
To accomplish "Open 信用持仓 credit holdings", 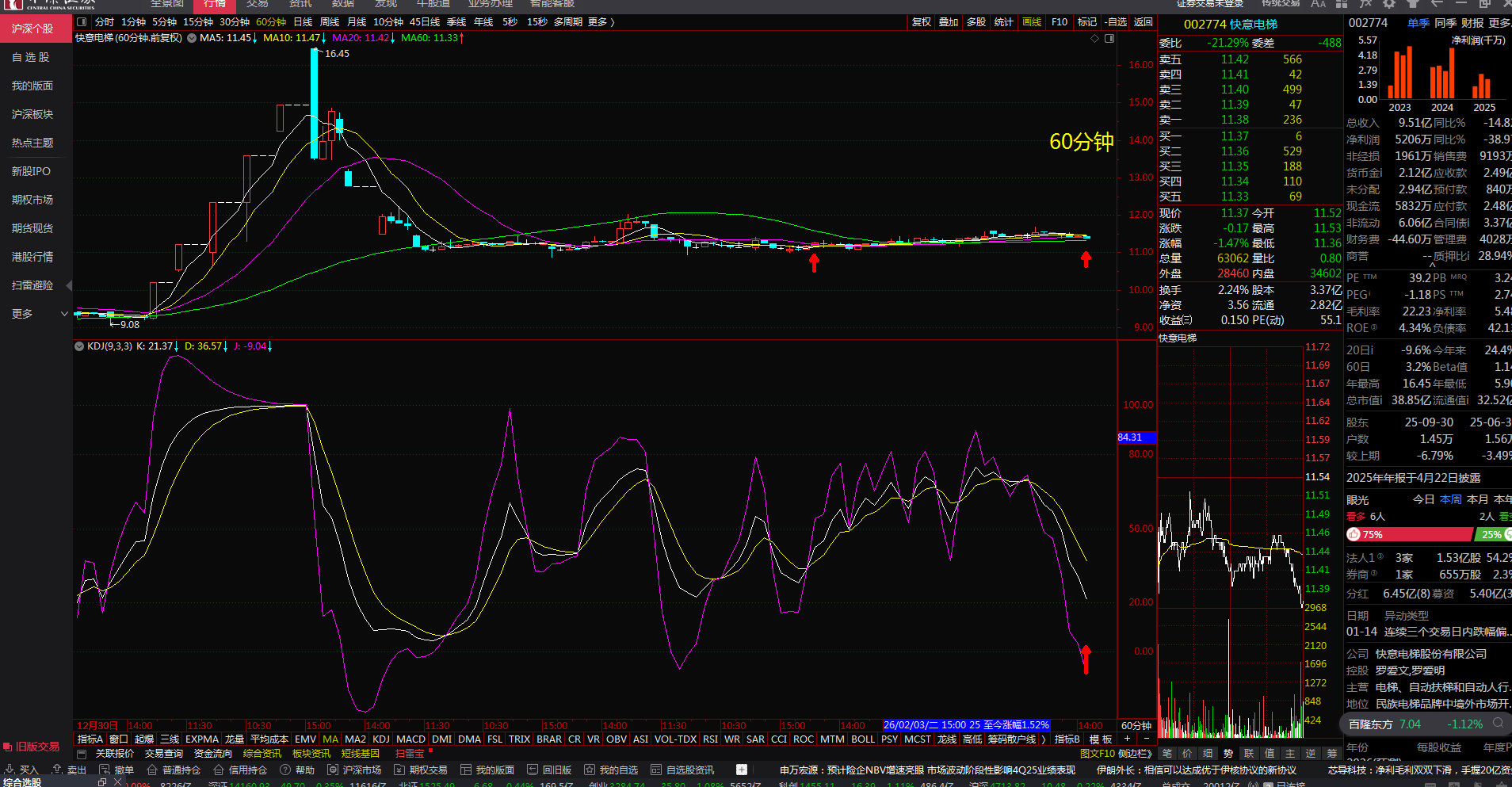I will tap(240, 770).
